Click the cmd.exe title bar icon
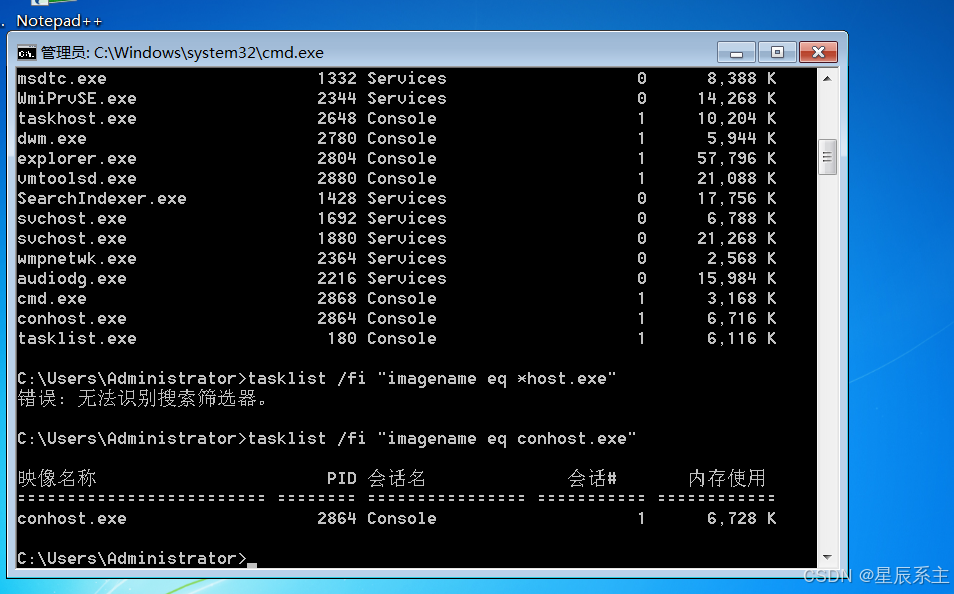954x594 pixels. (x=26, y=53)
